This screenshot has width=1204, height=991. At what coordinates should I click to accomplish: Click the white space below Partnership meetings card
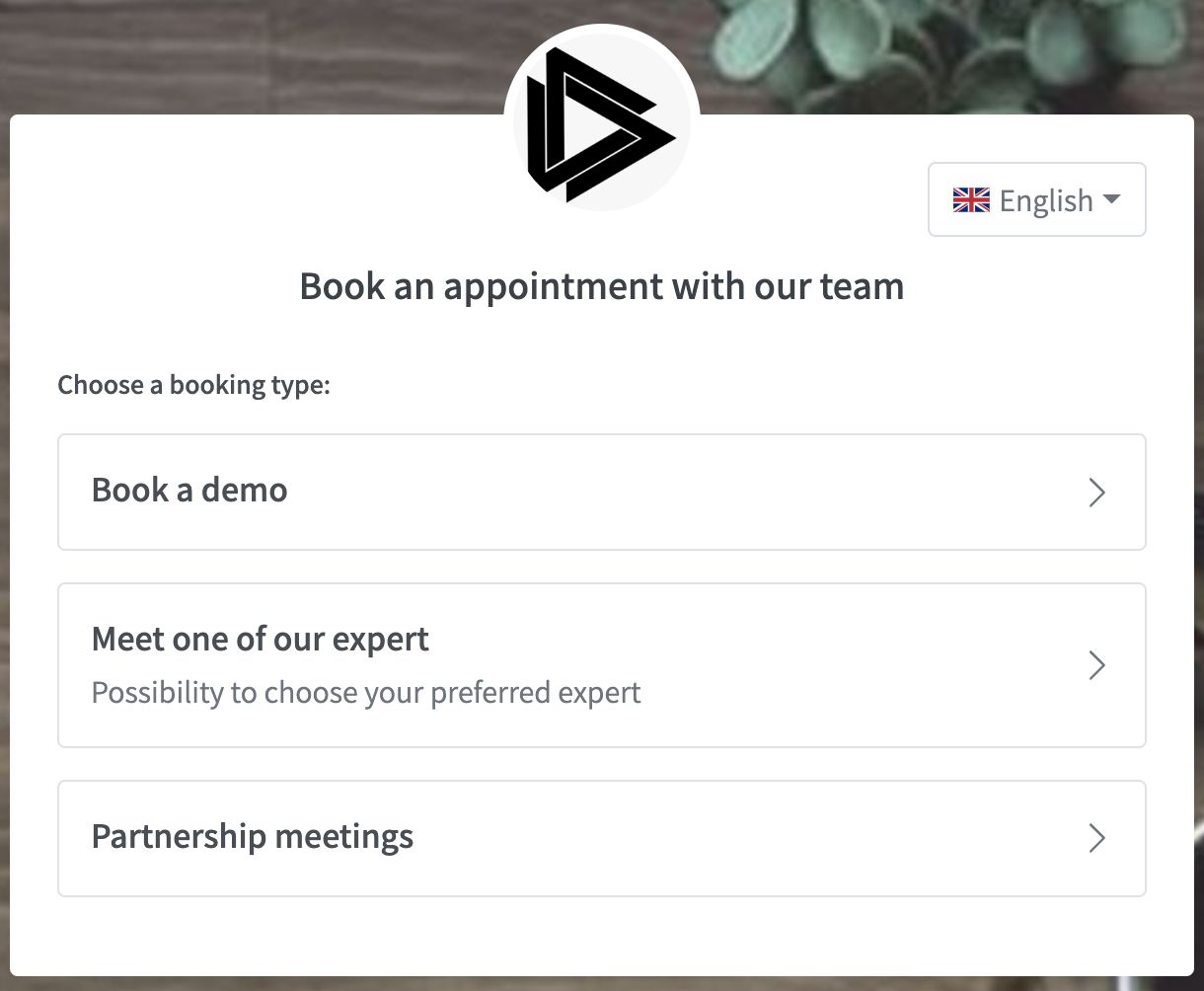point(601,936)
